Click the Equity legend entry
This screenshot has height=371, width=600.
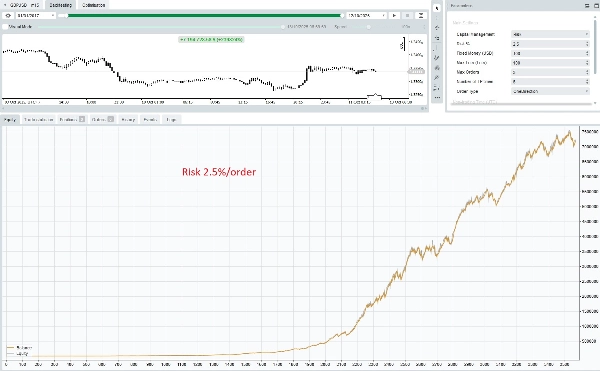(x=18, y=354)
